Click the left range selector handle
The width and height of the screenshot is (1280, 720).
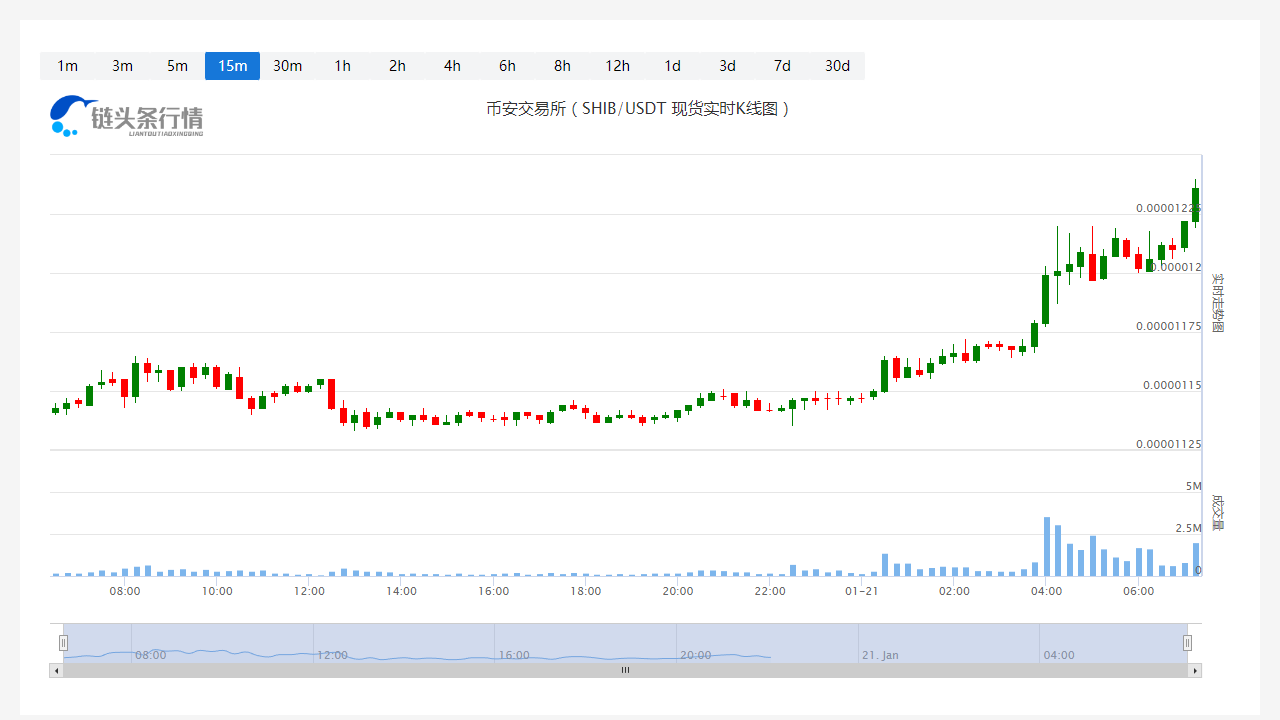coord(63,643)
